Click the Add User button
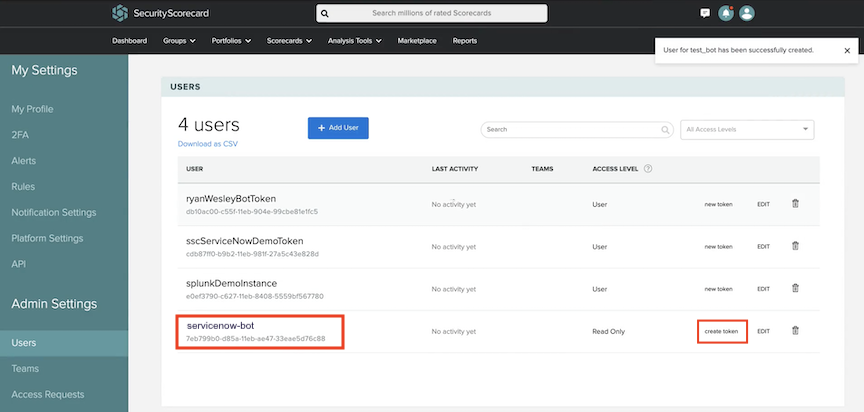This screenshot has width=864, height=412. pos(338,128)
